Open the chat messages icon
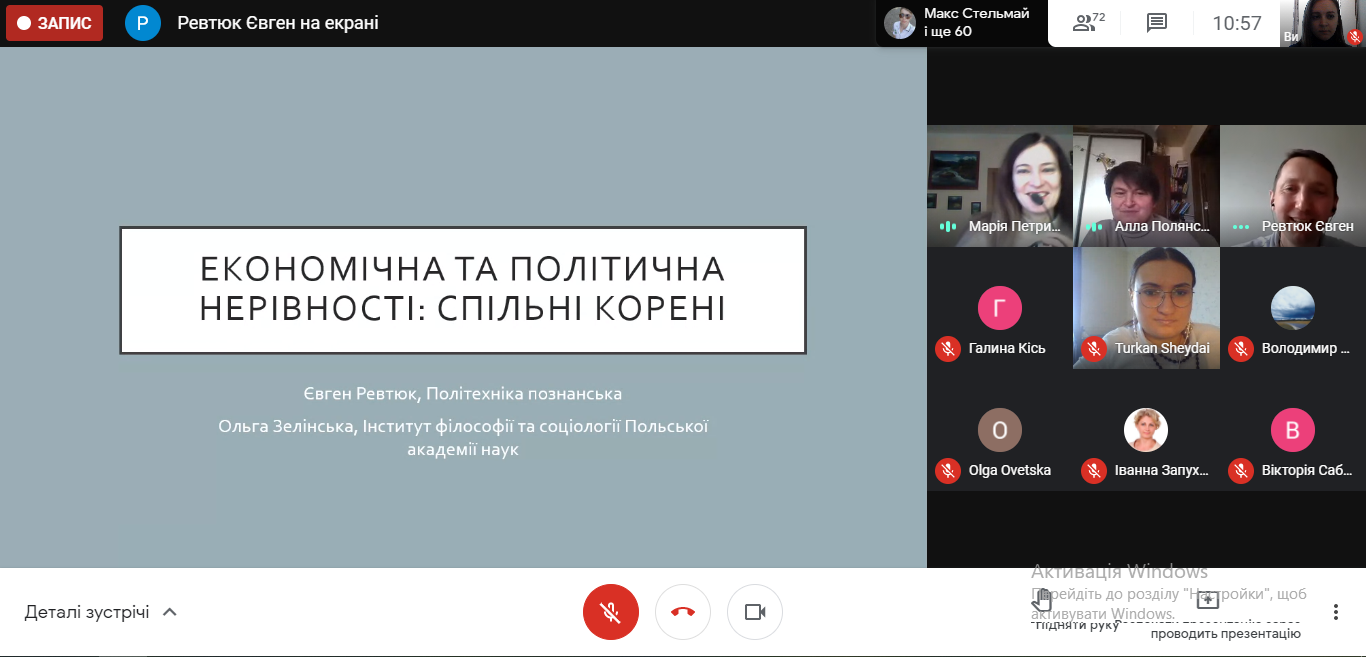Viewport: 1366px width, 657px height. click(1157, 23)
